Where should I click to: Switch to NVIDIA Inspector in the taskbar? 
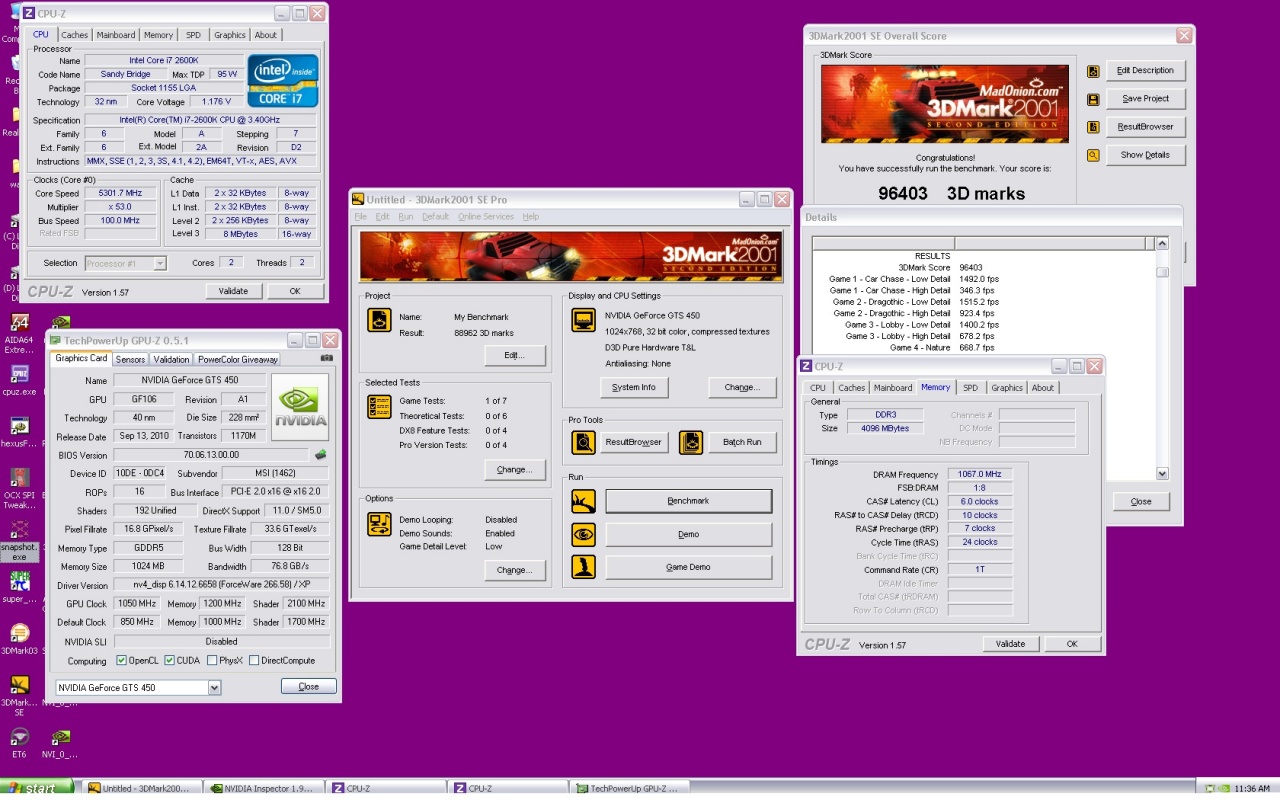(x=263, y=789)
